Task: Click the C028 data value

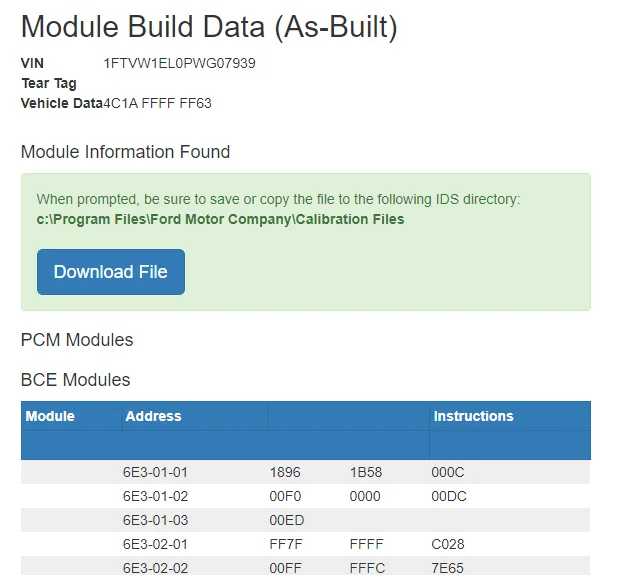Action: pos(448,545)
